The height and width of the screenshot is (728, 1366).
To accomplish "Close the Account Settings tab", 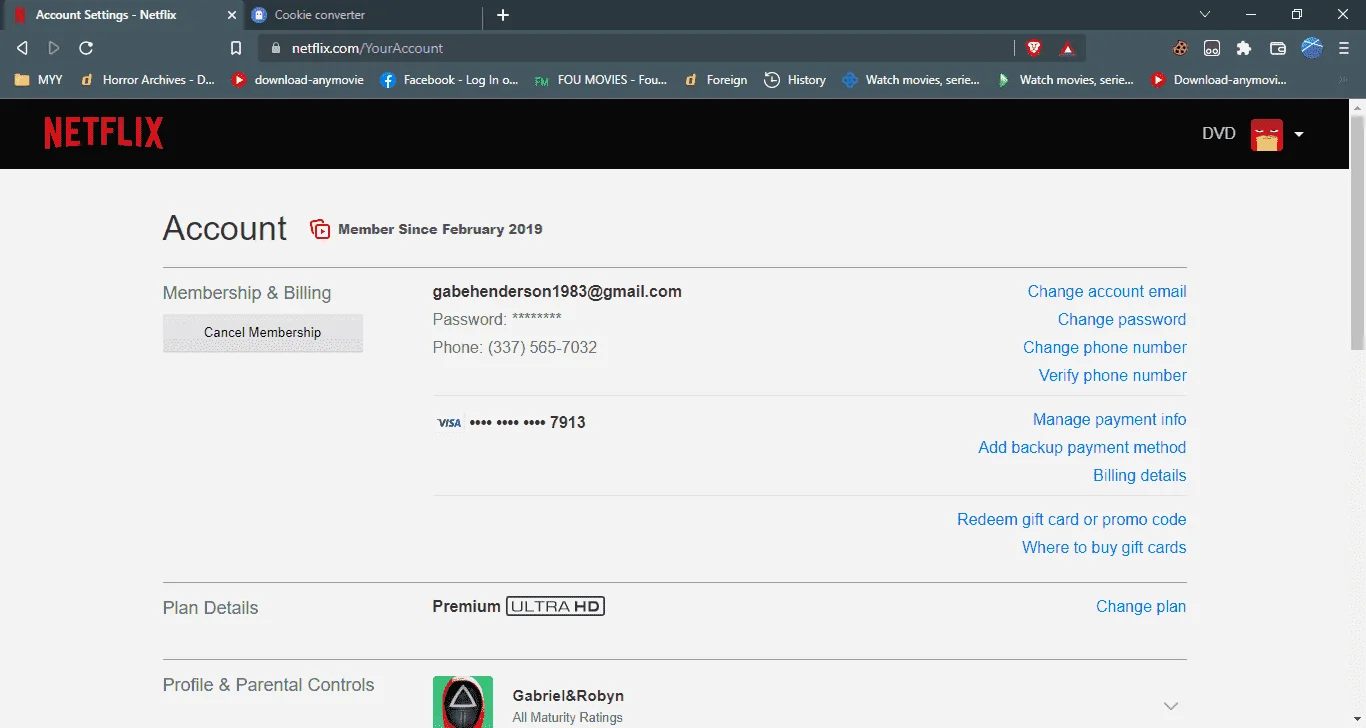I will click(232, 15).
